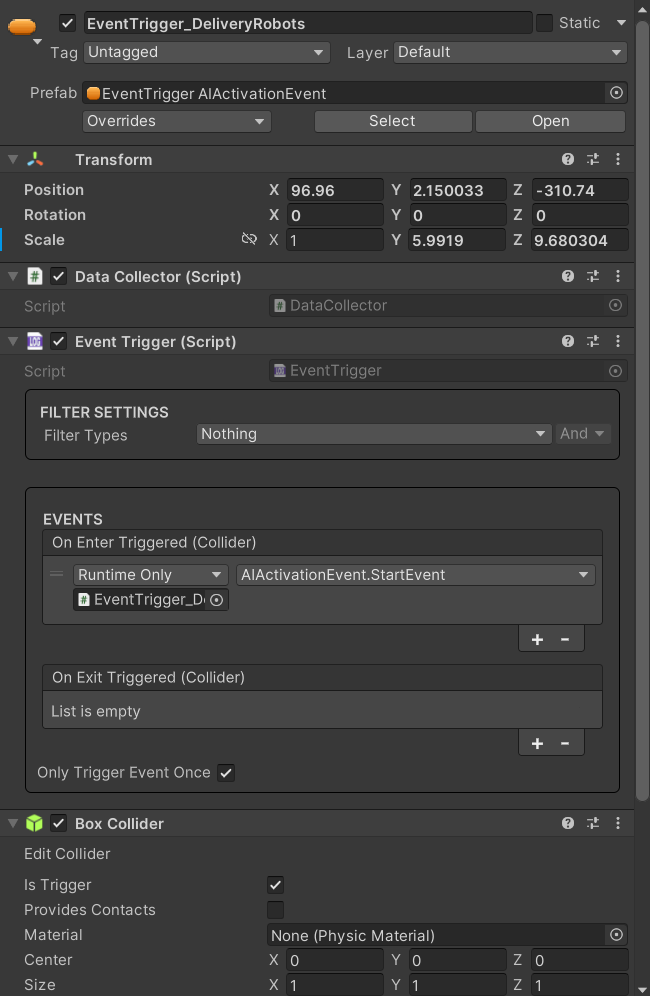
Task: Click the vertical inspector scrollbar
Action: [x=642, y=413]
